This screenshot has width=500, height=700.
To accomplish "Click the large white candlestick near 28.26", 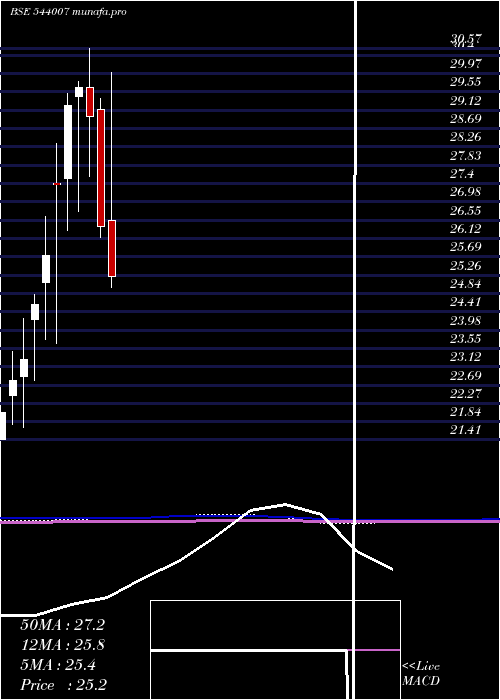I will click(68, 142).
